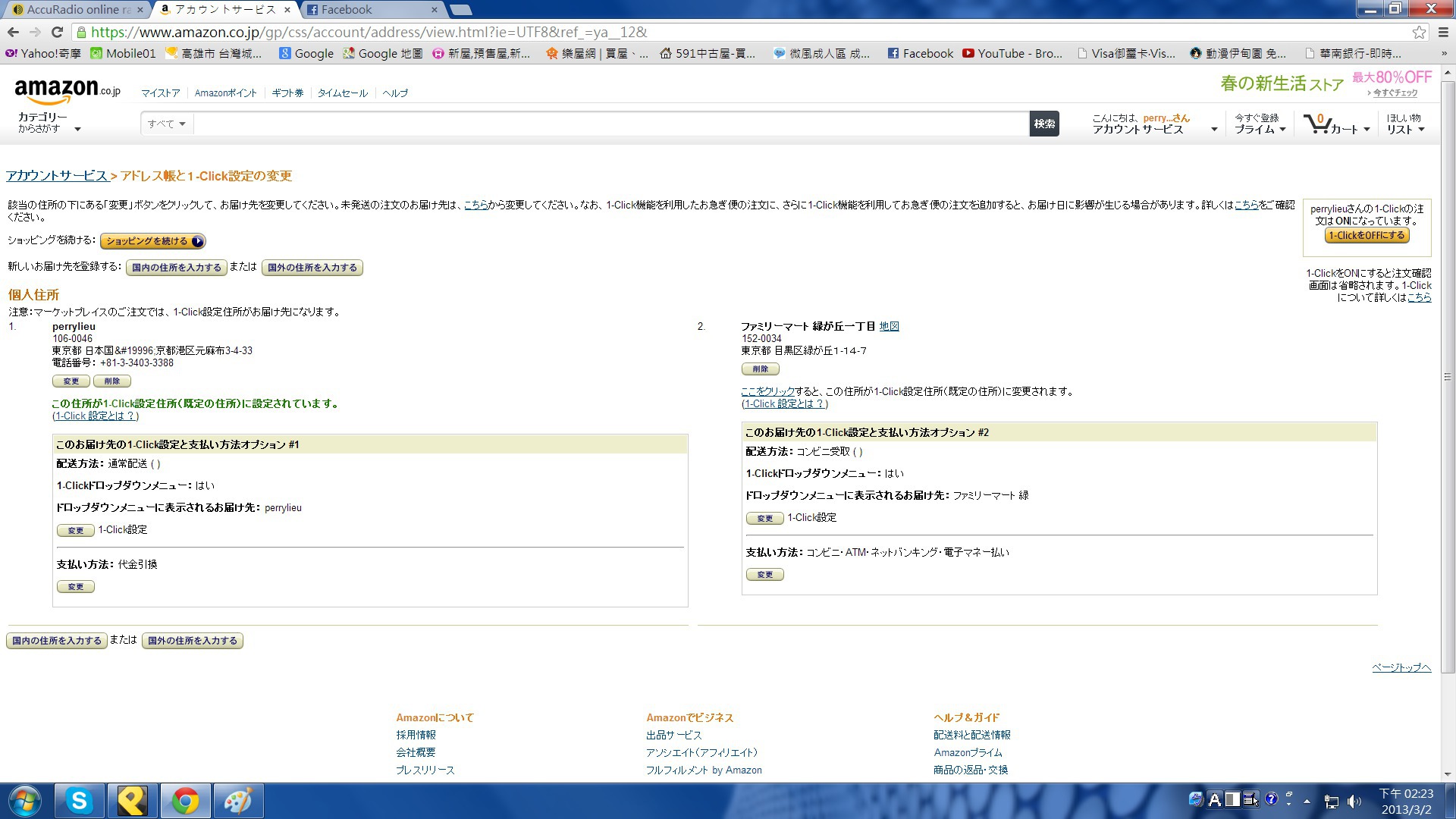This screenshot has height=819, width=1456.
Task: Open 591中古屋 bookmark
Action: point(708,53)
